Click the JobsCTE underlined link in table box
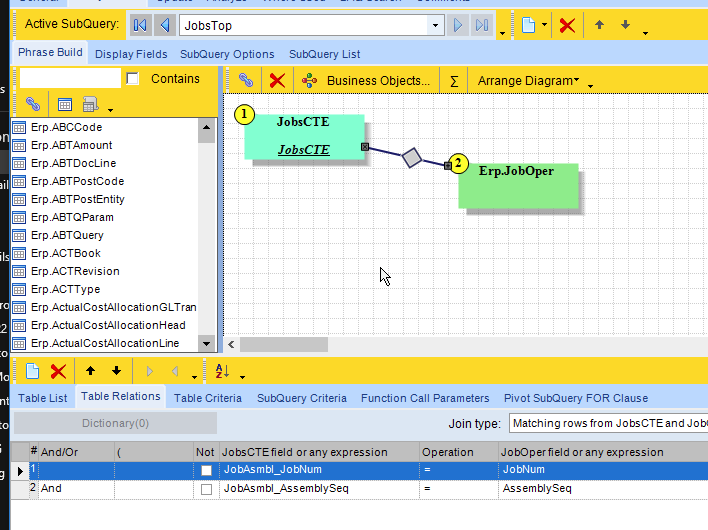 (303, 149)
